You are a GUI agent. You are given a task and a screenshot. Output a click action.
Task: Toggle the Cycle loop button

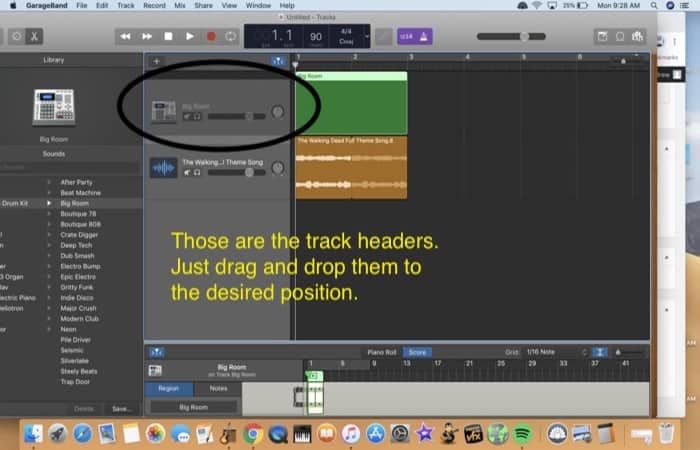click(231, 36)
